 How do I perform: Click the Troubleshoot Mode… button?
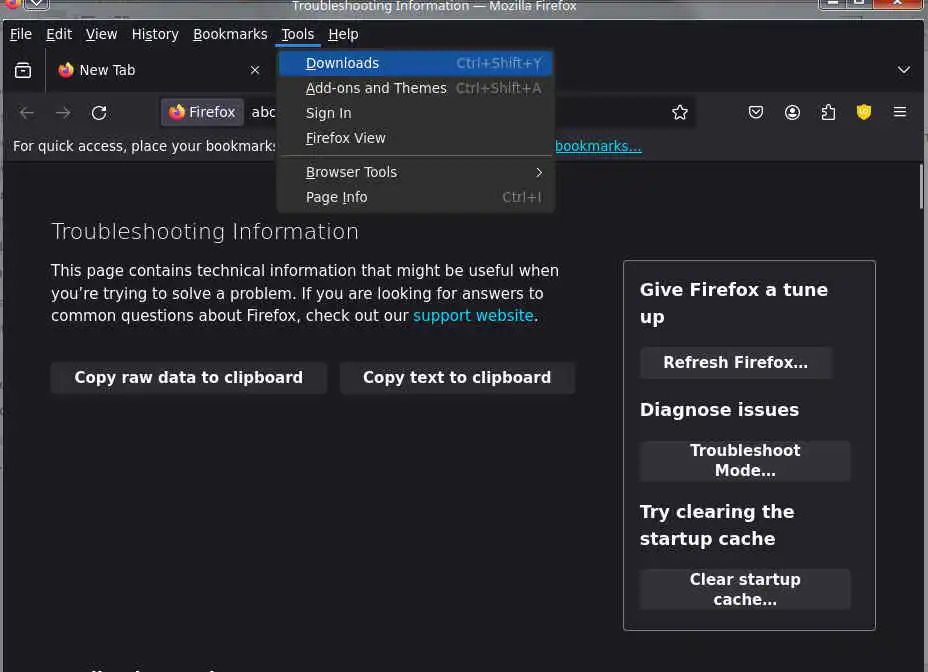[x=745, y=461]
